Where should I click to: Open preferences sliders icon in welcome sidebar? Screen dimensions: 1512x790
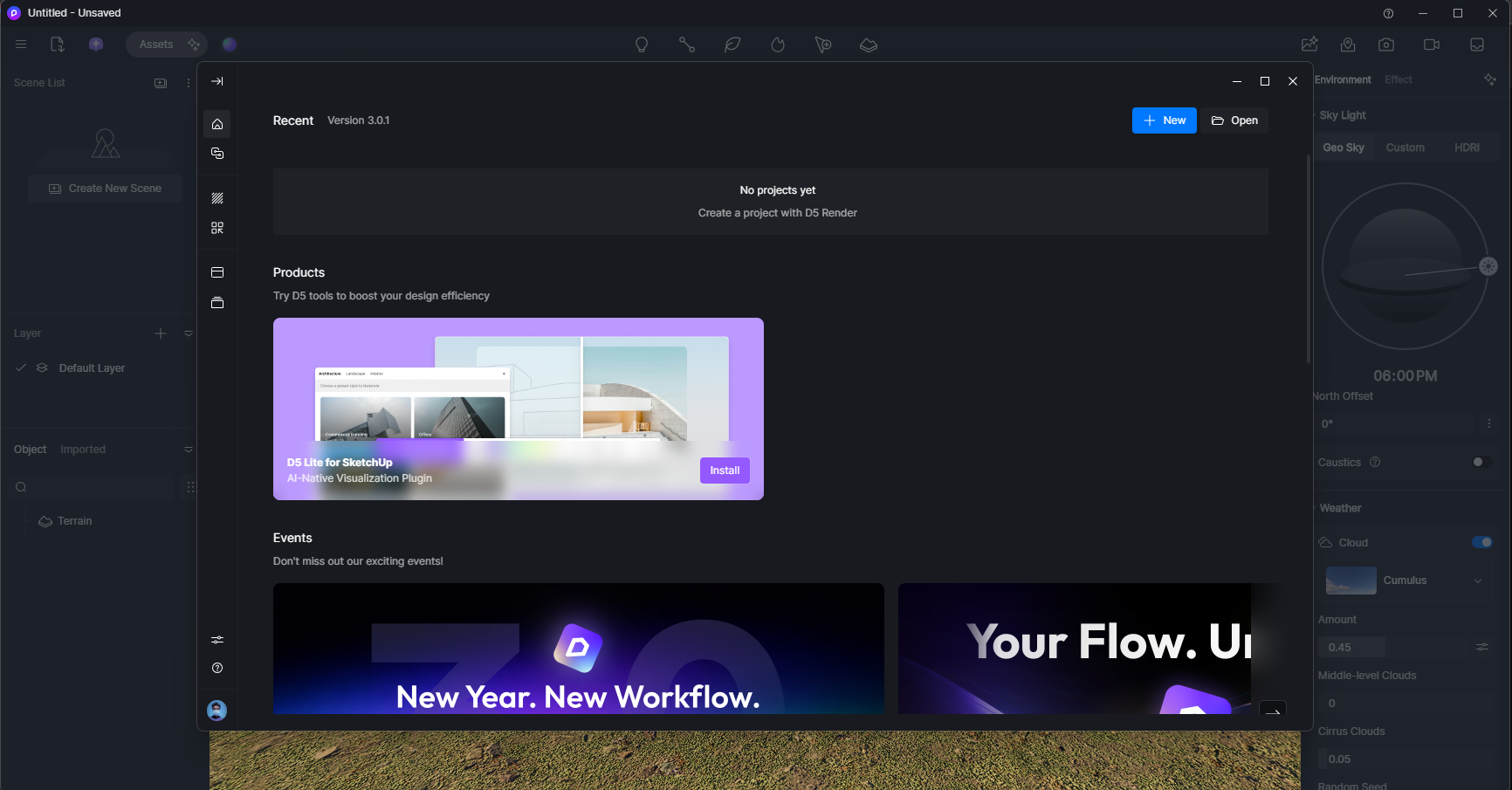(217, 640)
